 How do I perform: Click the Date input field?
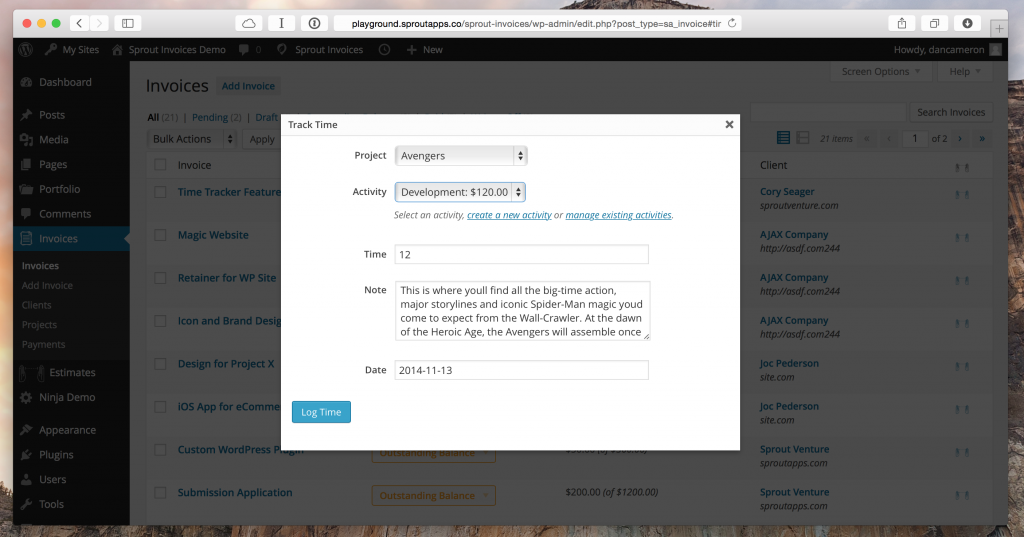tap(522, 370)
